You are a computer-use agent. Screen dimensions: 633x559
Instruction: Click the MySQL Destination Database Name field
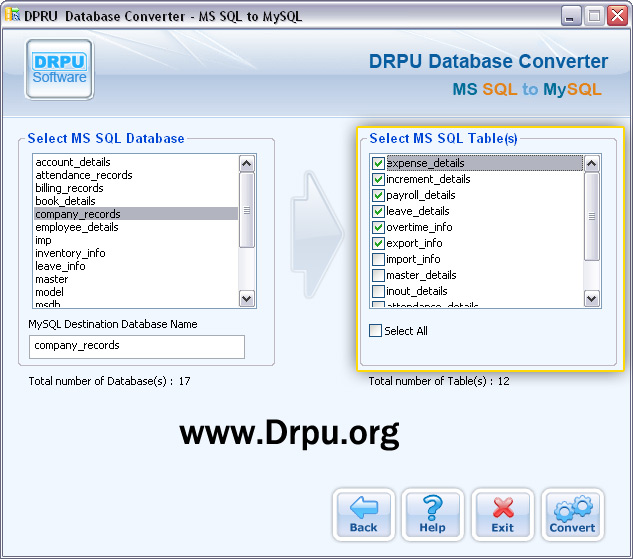(137, 346)
